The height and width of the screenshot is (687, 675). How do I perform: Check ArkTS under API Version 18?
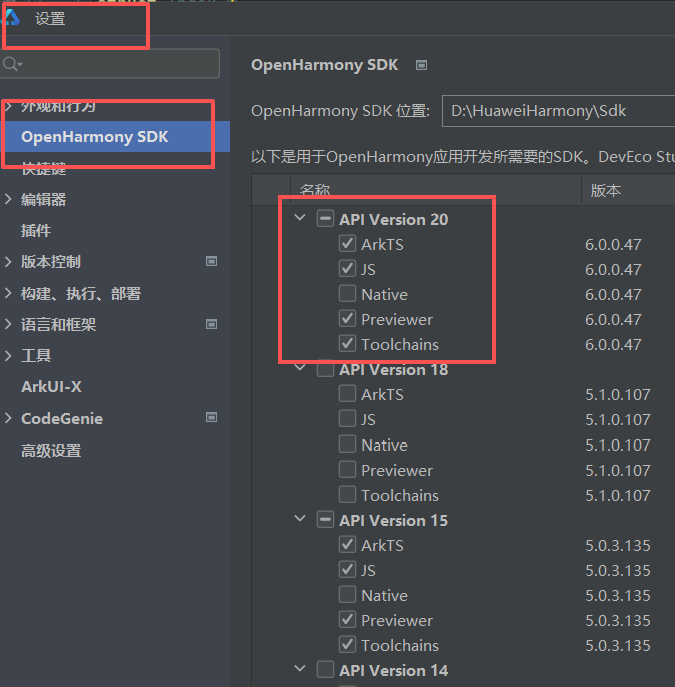347,394
